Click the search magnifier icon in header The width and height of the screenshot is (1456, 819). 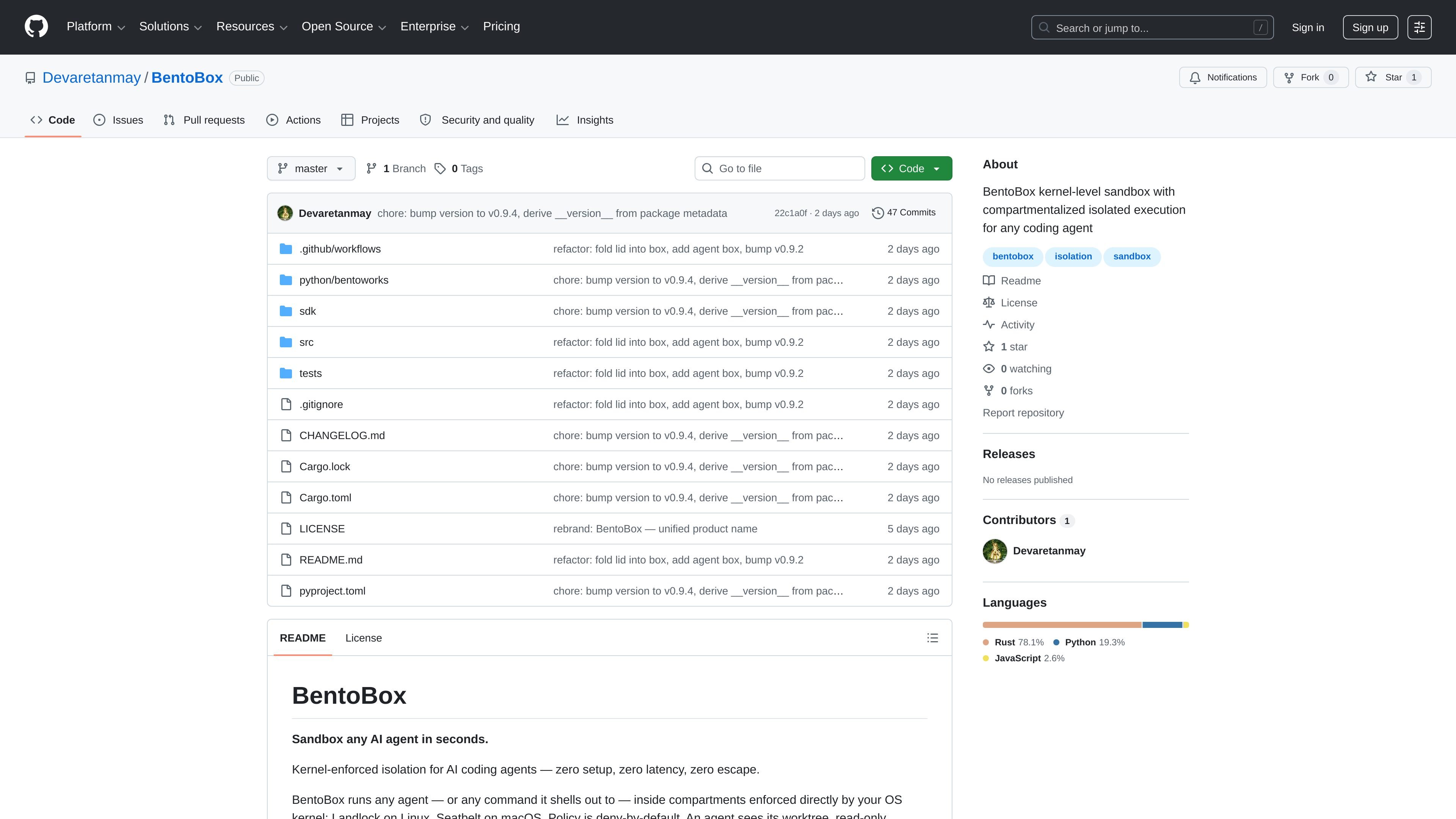[1044, 28]
